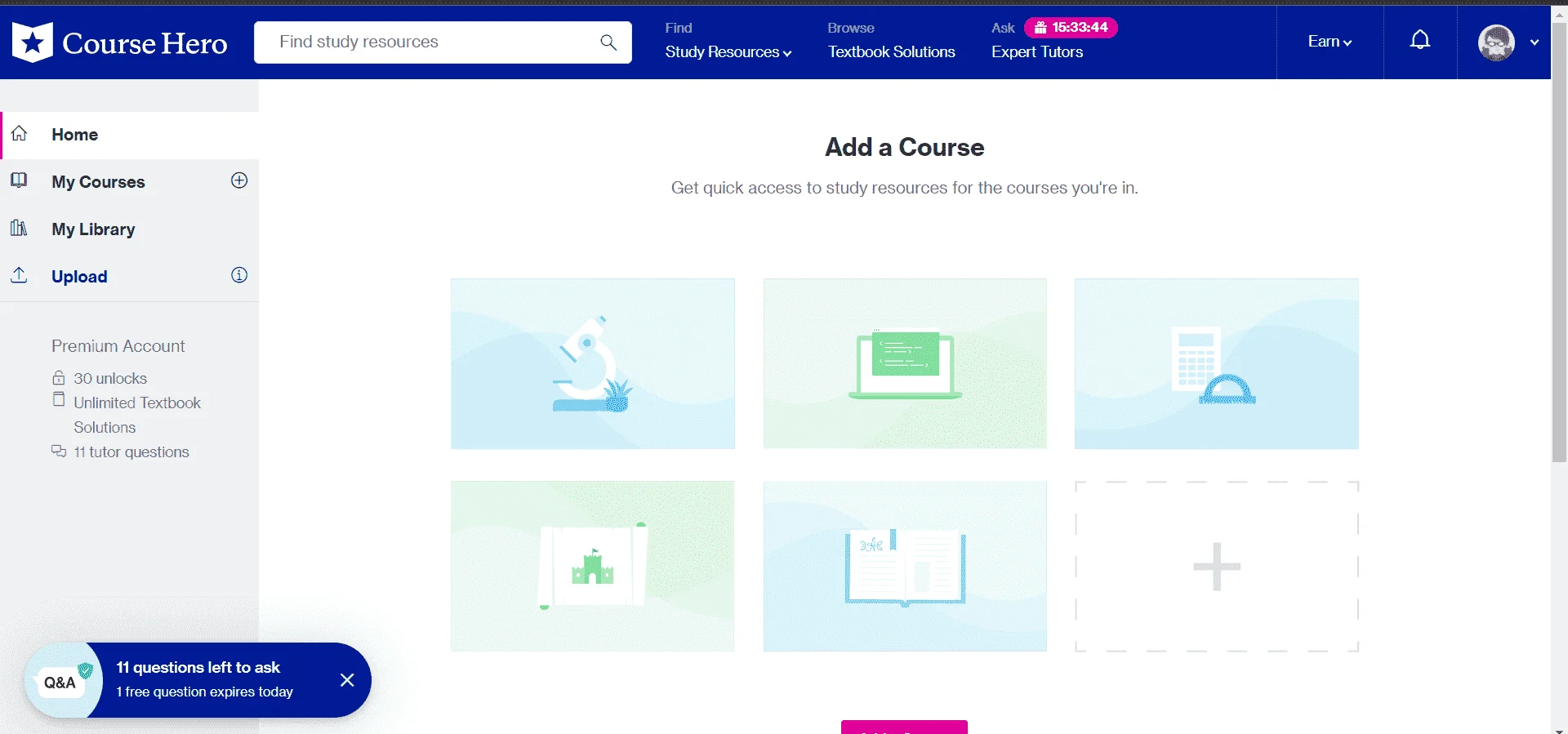Viewport: 1568px width, 734px height.
Task: Click the plus icon beside My Courses
Action: tap(239, 180)
